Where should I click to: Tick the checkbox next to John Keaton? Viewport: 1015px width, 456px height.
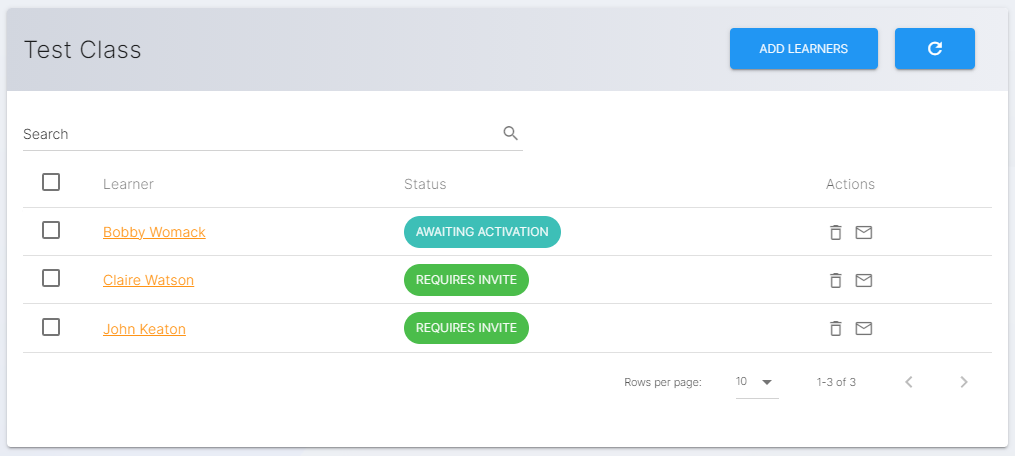click(51, 326)
